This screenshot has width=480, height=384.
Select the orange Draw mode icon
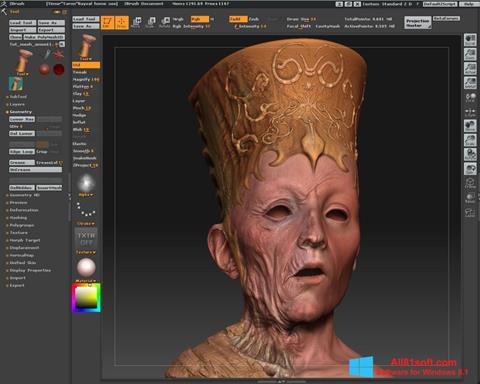122,22
